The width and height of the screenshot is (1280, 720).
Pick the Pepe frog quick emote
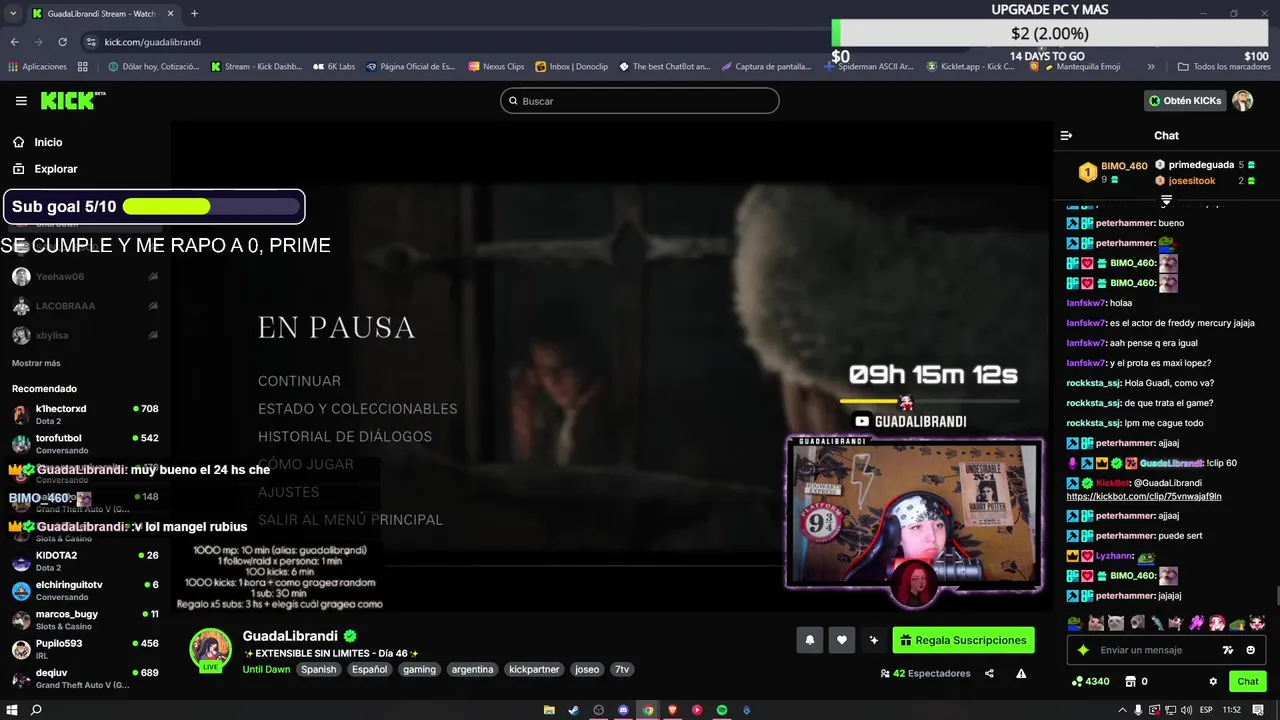1075,623
